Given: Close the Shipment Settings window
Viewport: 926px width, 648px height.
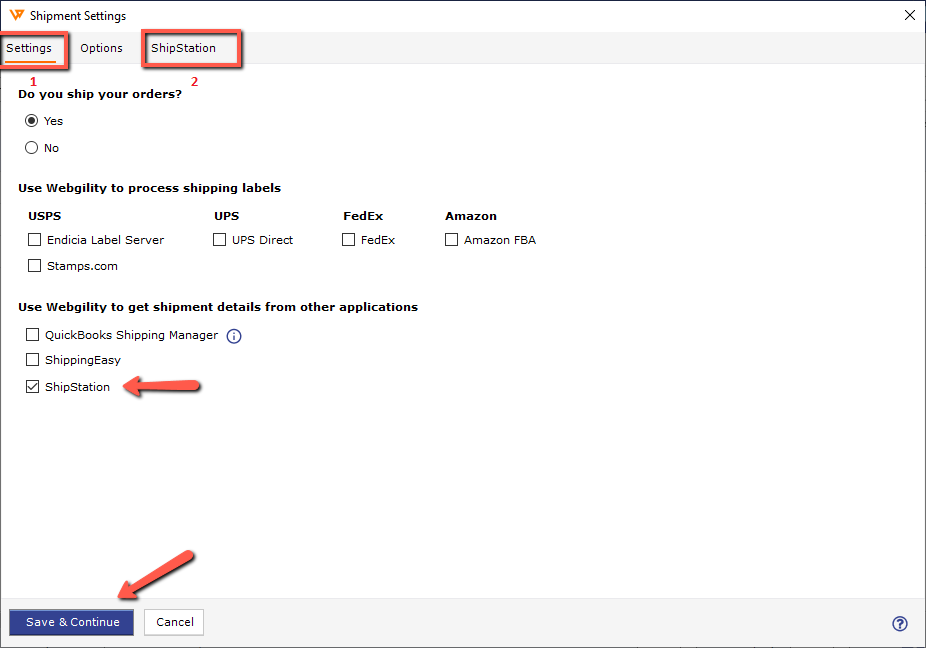Looking at the screenshot, I should point(909,15).
